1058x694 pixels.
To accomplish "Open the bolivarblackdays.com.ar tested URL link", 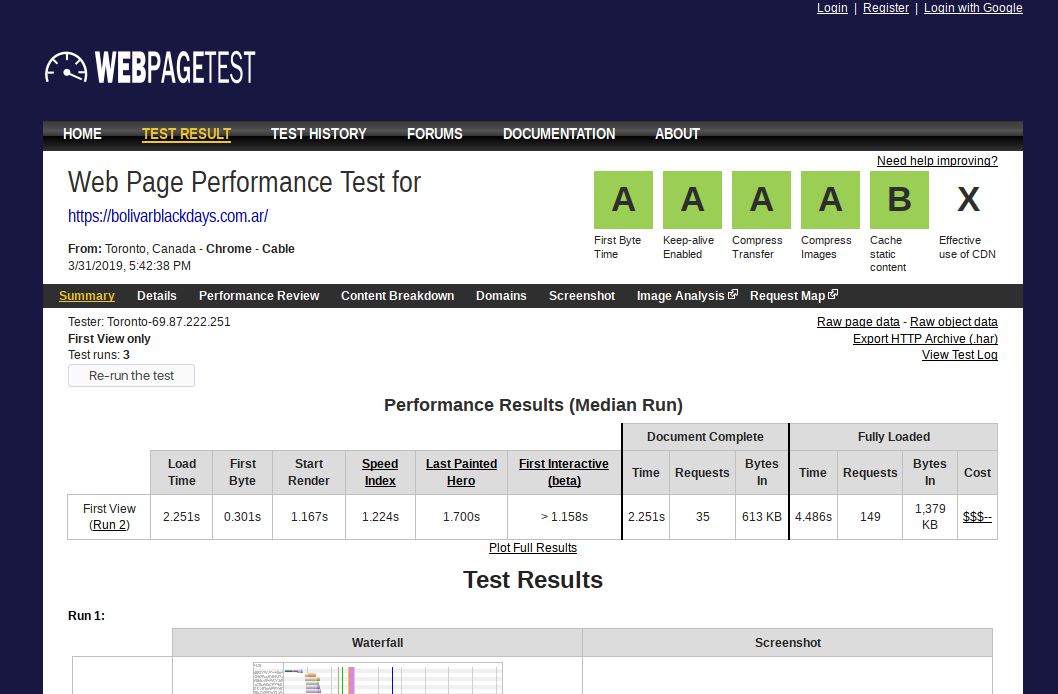I will 168,216.
